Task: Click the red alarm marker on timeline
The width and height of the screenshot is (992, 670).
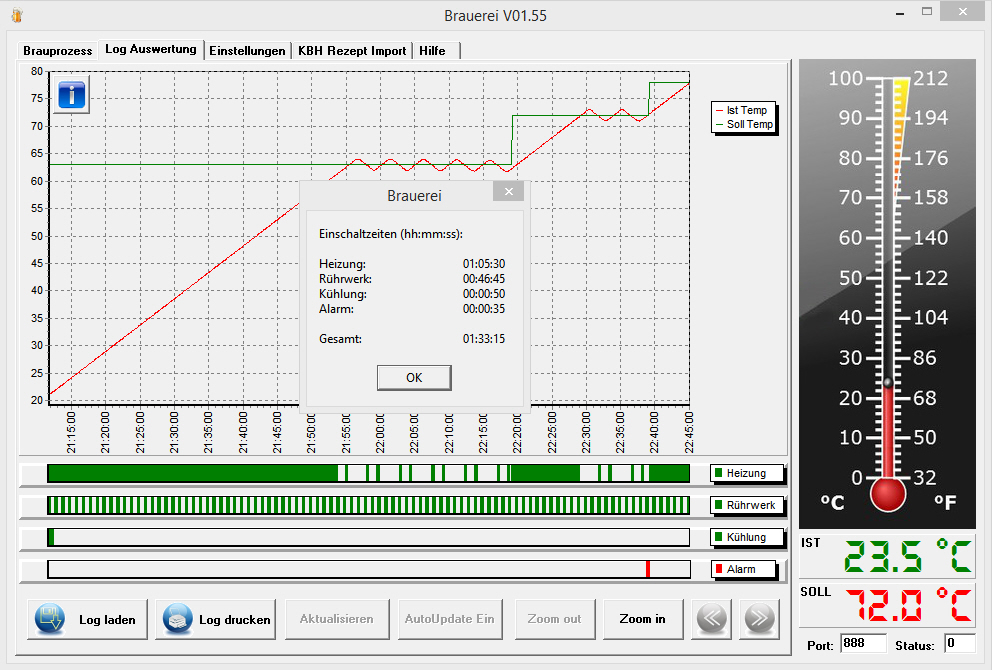Action: (648, 569)
